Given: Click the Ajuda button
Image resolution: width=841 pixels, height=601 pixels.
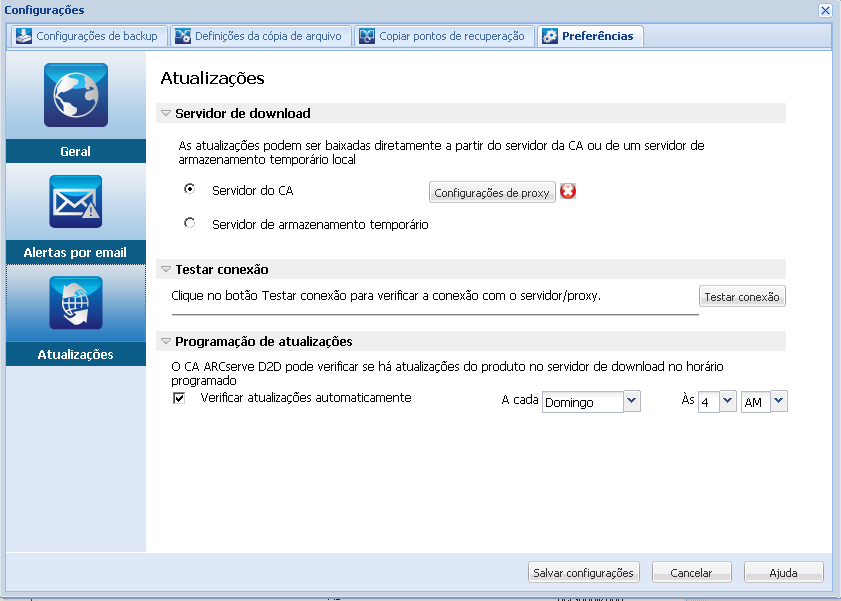Looking at the screenshot, I should pyautogui.click(x=783, y=572).
